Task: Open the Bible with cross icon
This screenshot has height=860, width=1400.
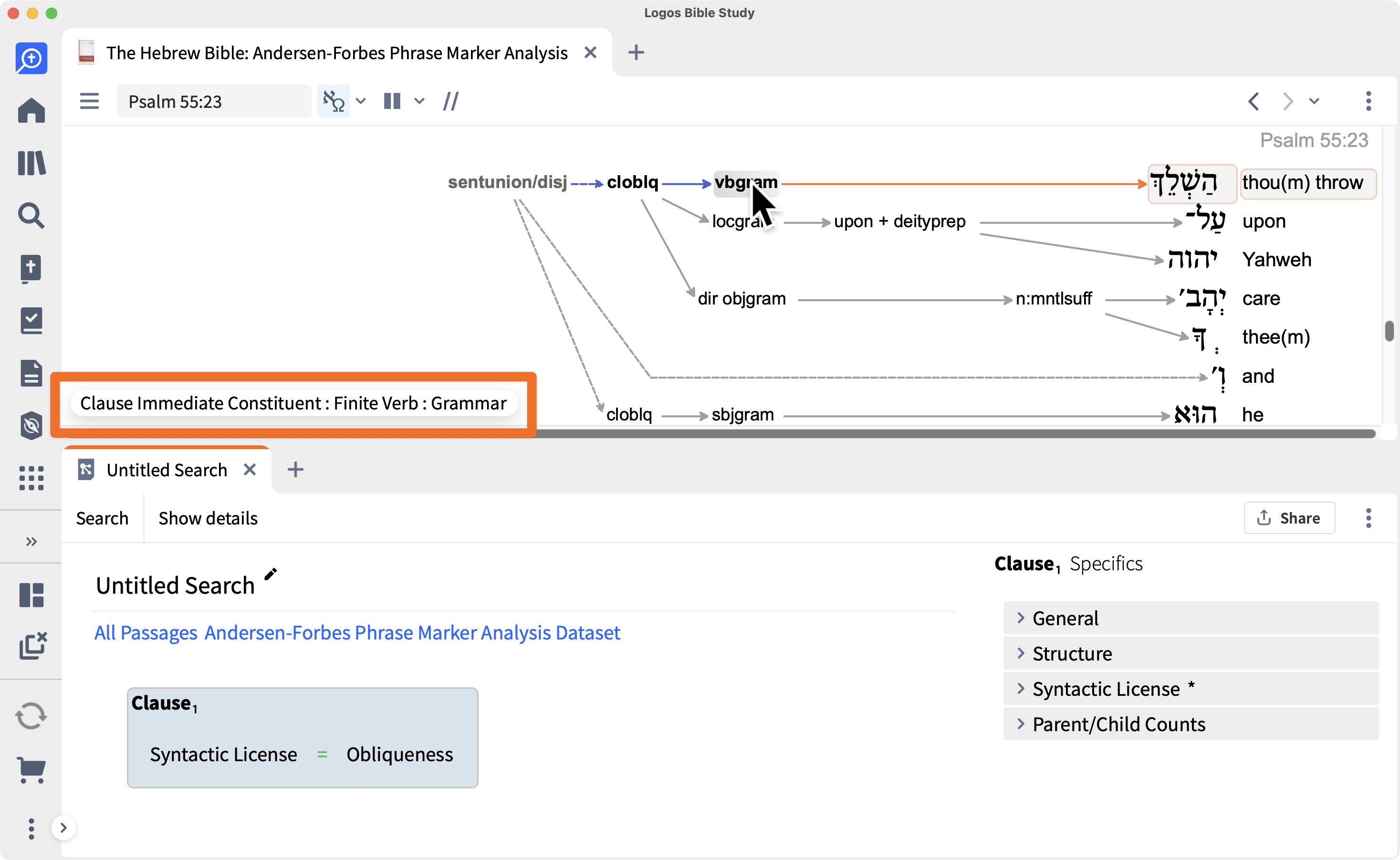Action: [x=31, y=269]
